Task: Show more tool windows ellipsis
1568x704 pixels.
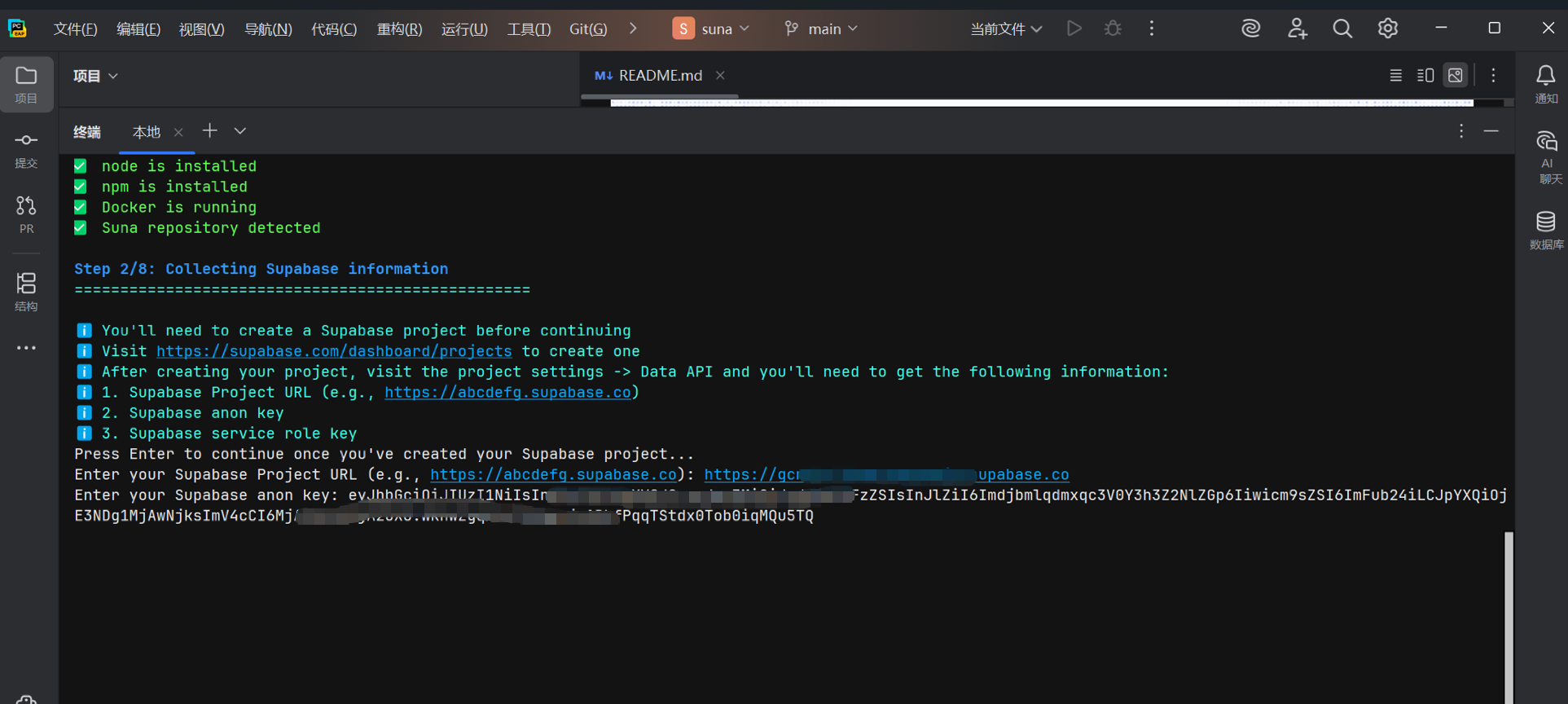Action: tap(26, 348)
